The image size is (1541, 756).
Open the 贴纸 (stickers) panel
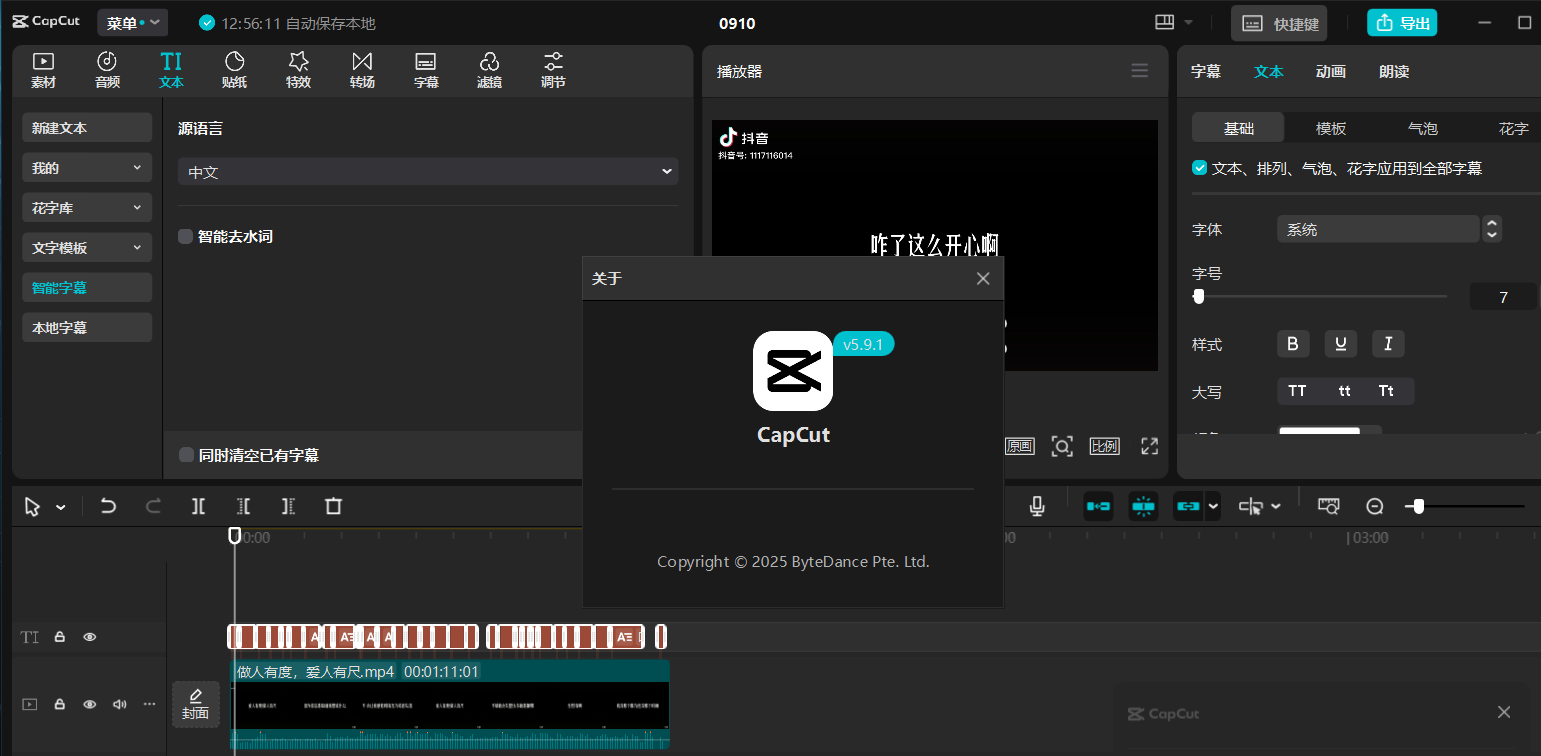point(234,70)
